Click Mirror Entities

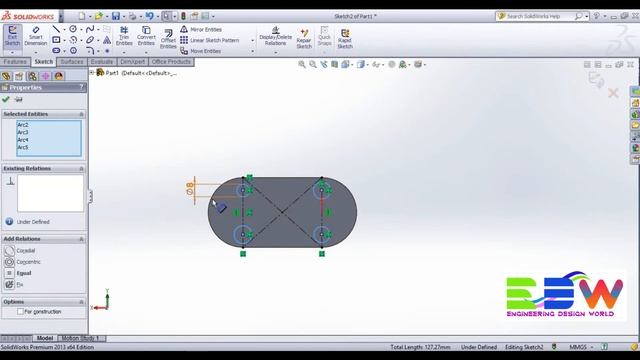(x=201, y=29)
